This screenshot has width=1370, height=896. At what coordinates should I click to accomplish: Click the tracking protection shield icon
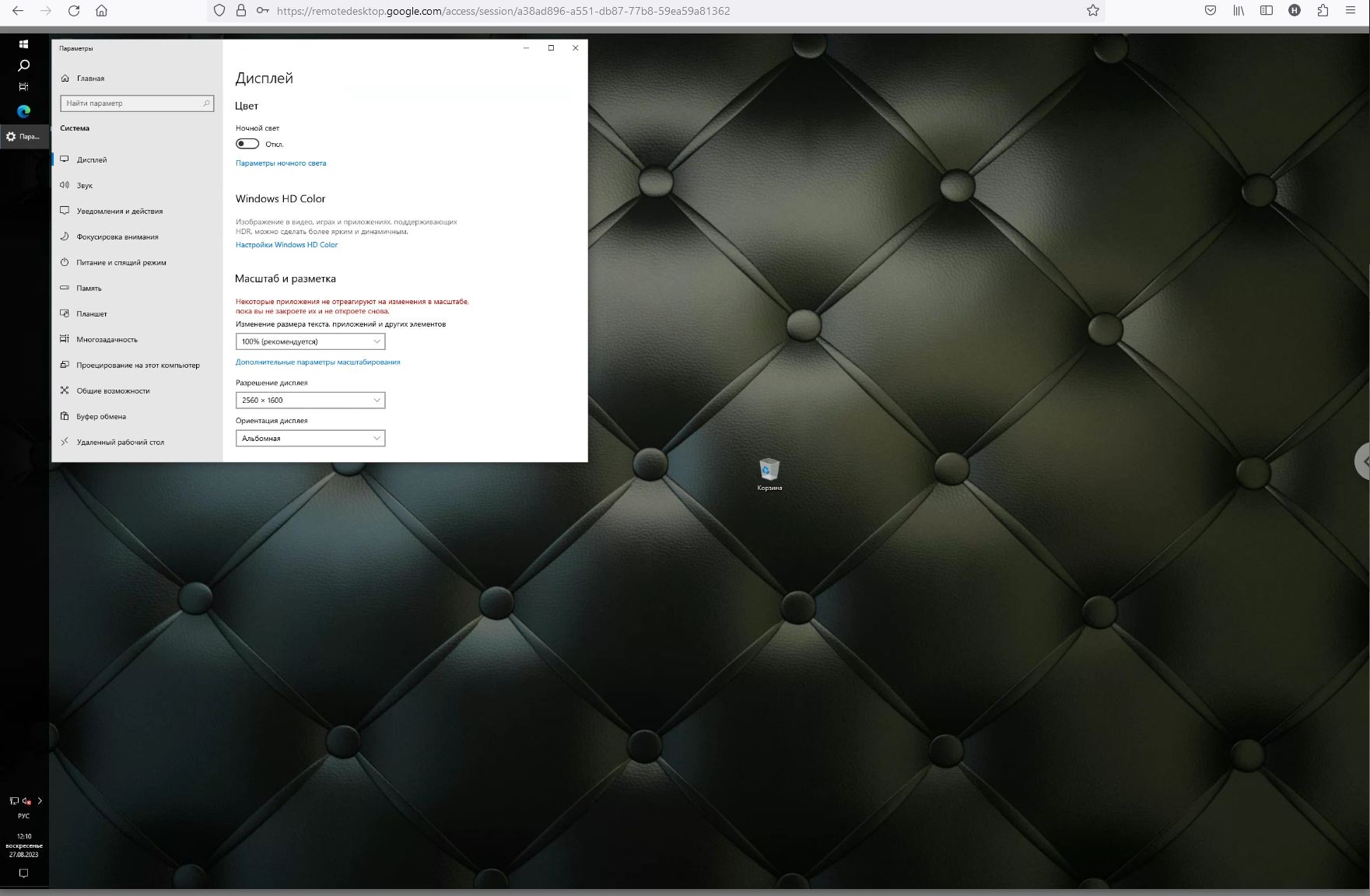click(219, 11)
